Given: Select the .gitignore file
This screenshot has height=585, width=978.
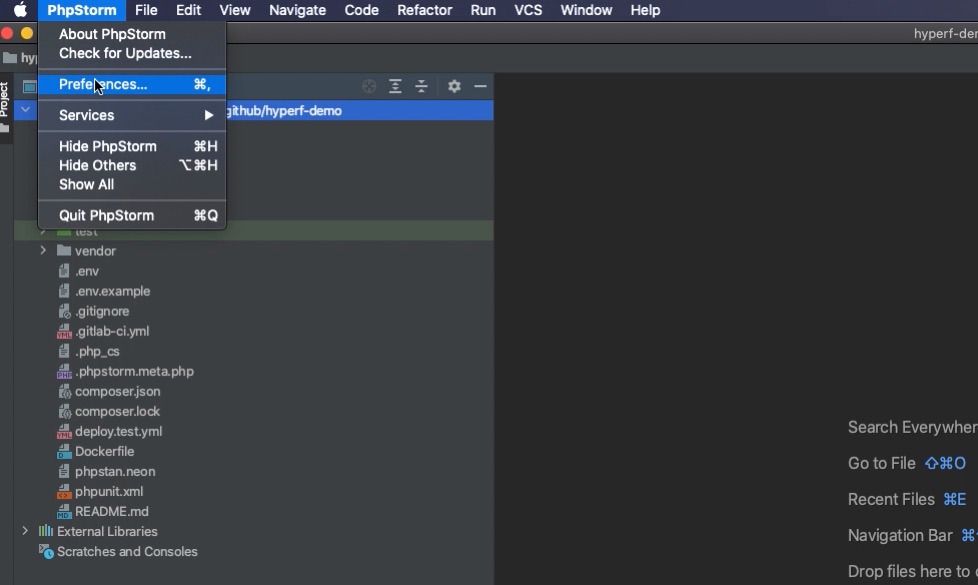Looking at the screenshot, I should pyautogui.click(x=102, y=311).
